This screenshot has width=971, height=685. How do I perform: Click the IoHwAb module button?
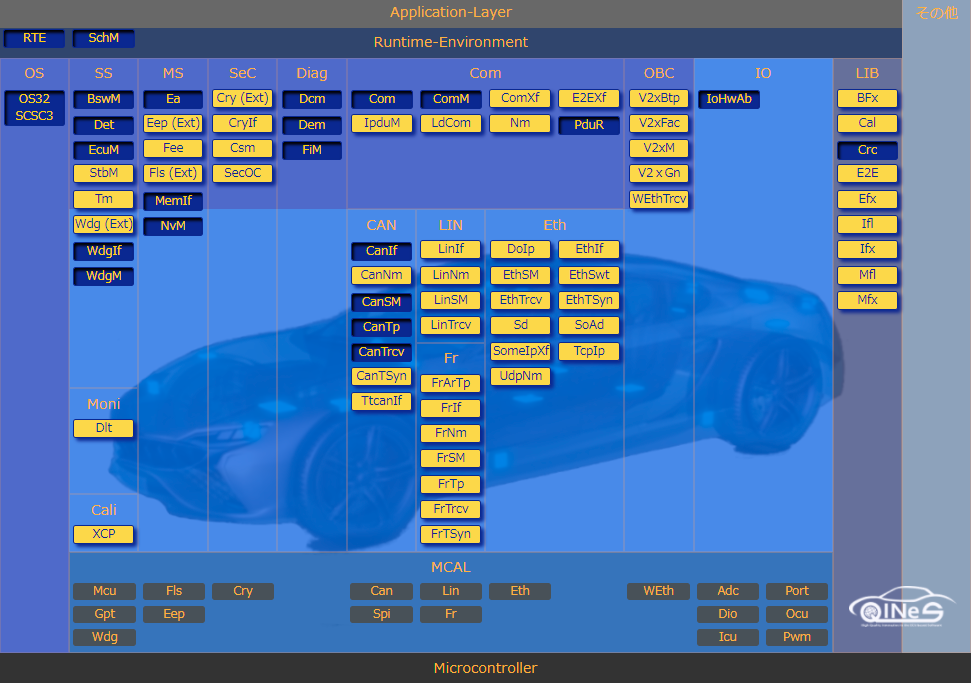pos(729,99)
